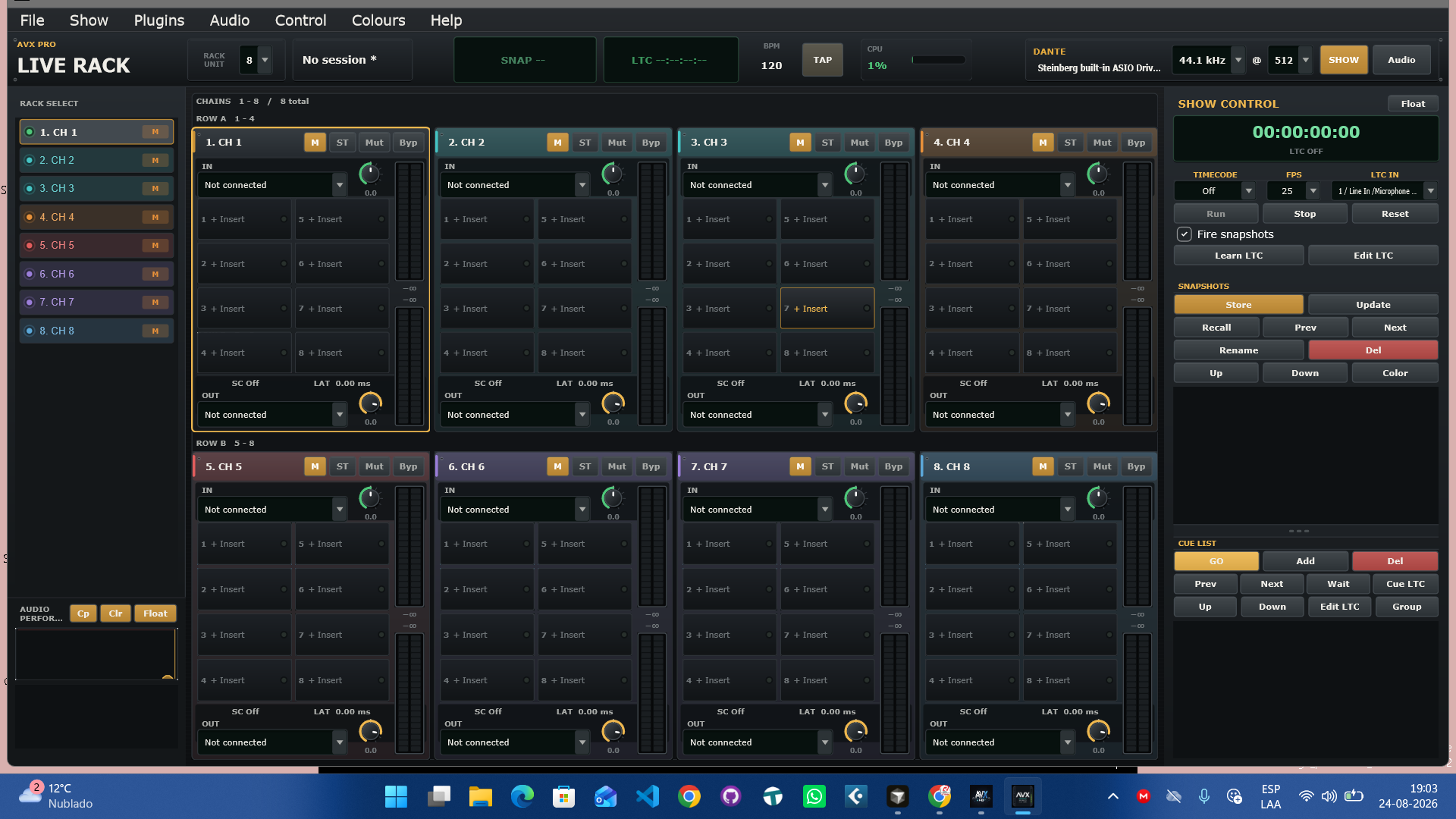Open the volume tray control
The height and width of the screenshot is (819, 1456).
pyautogui.click(x=1329, y=796)
